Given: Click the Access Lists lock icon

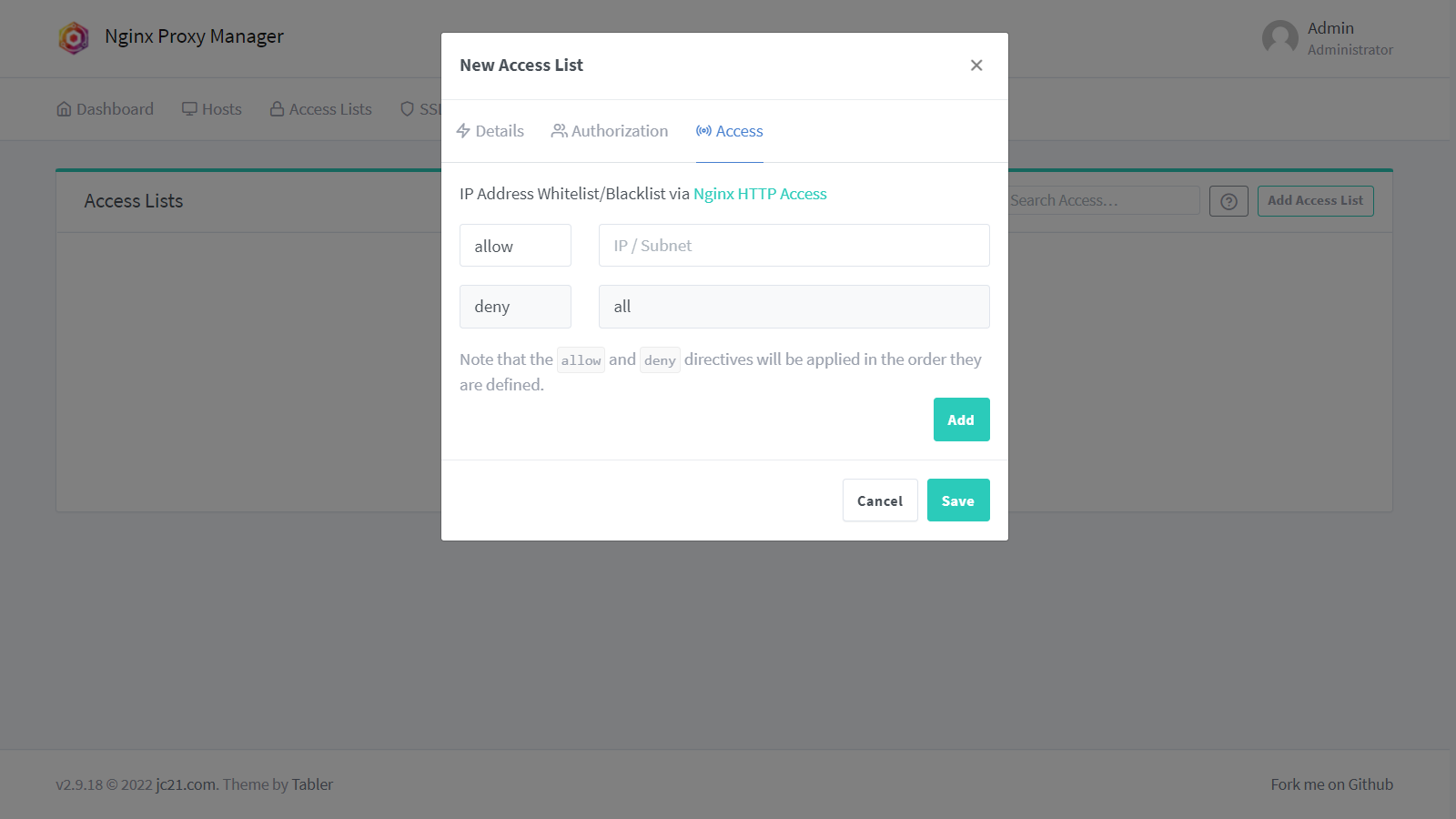Looking at the screenshot, I should click(x=277, y=109).
